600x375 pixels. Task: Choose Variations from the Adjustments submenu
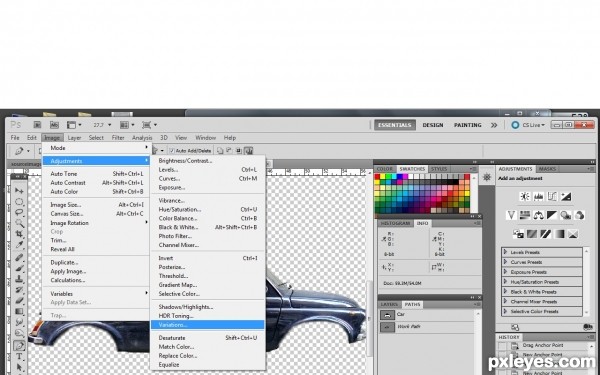pos(207,325)
